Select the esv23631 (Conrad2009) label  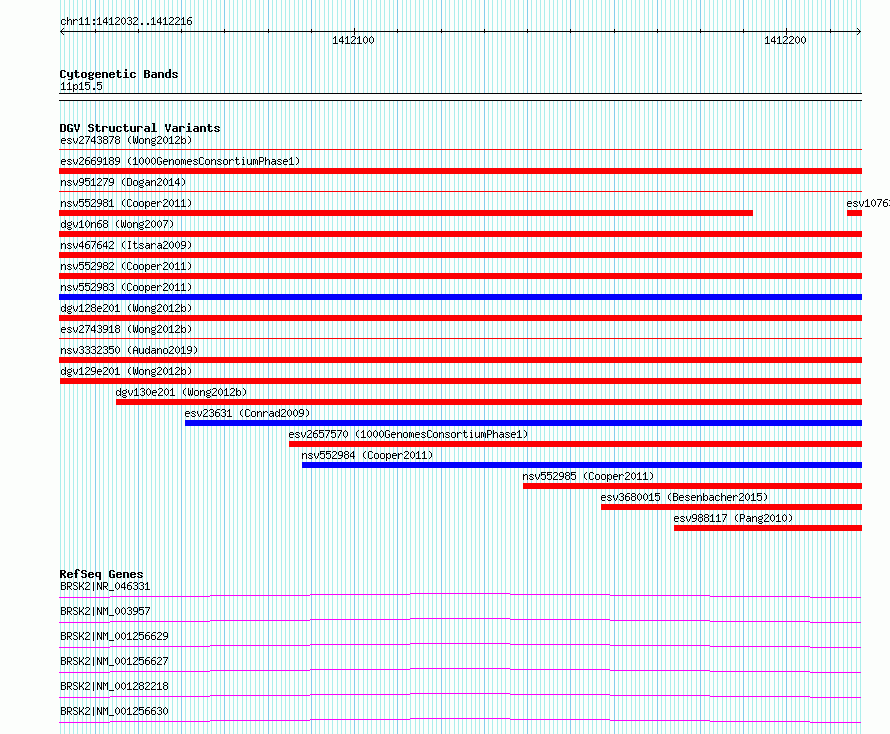pyautogui.click(x=247, y=413)
